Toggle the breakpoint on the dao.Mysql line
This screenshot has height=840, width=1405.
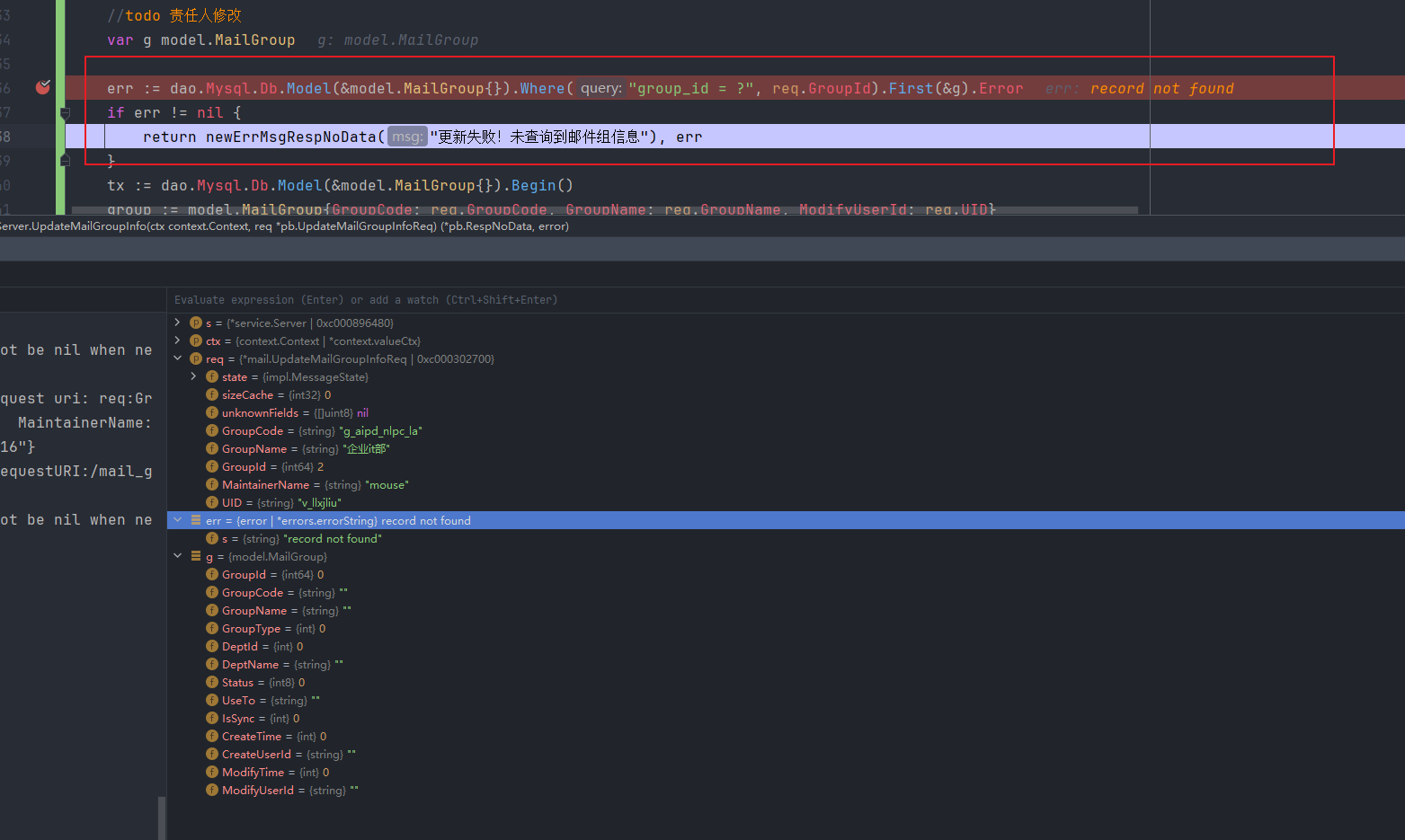pos(42,87)
